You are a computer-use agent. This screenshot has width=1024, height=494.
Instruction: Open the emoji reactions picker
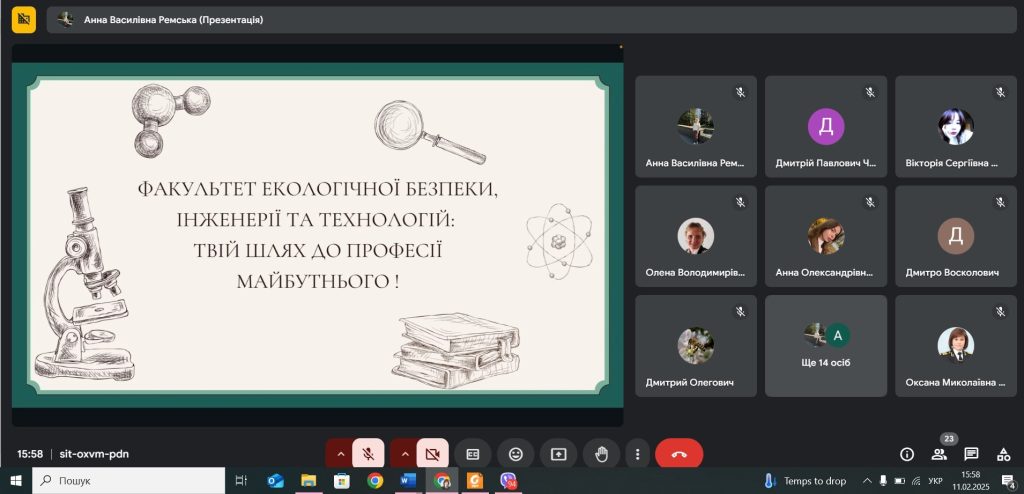tap(515, 454)
